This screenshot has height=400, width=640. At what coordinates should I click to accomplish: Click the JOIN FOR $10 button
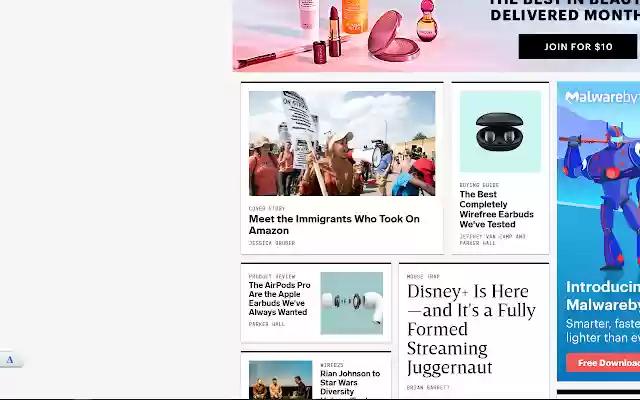(578, 47)
